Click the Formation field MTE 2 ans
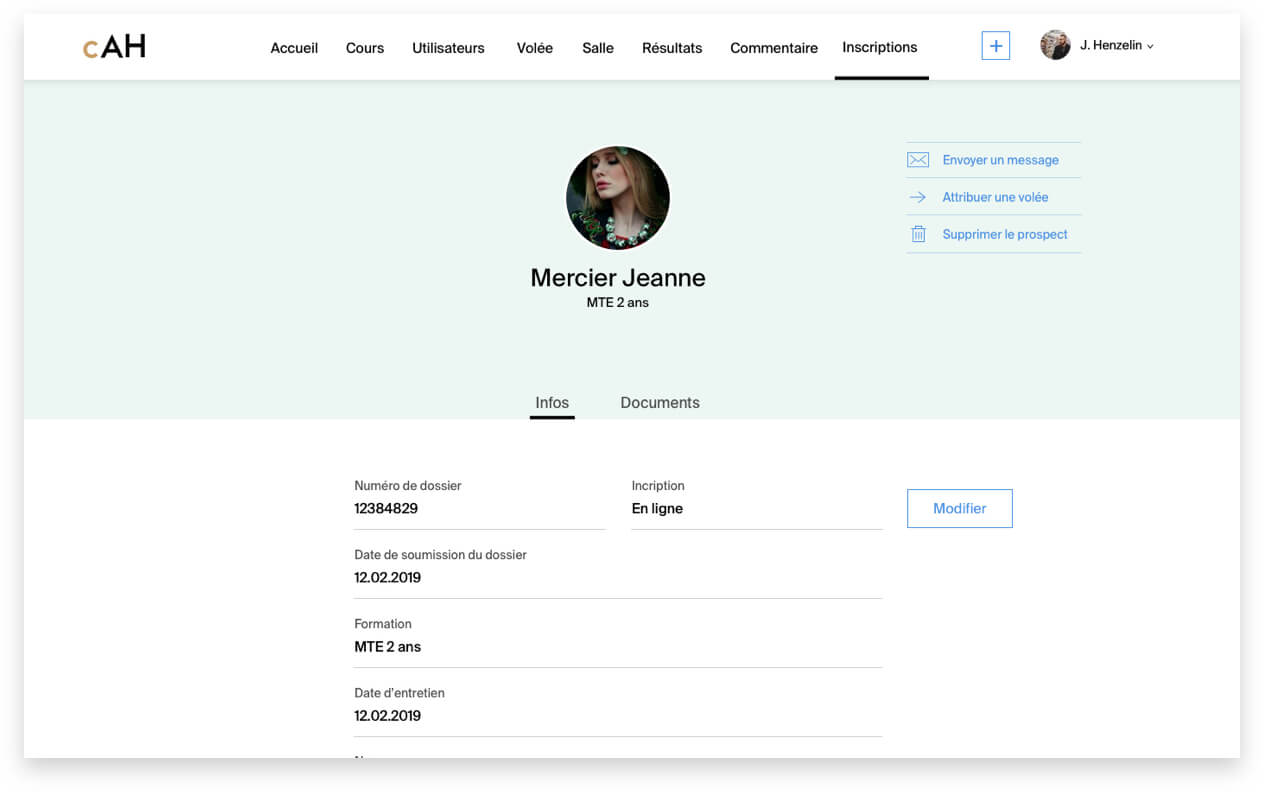 point(618,646)
